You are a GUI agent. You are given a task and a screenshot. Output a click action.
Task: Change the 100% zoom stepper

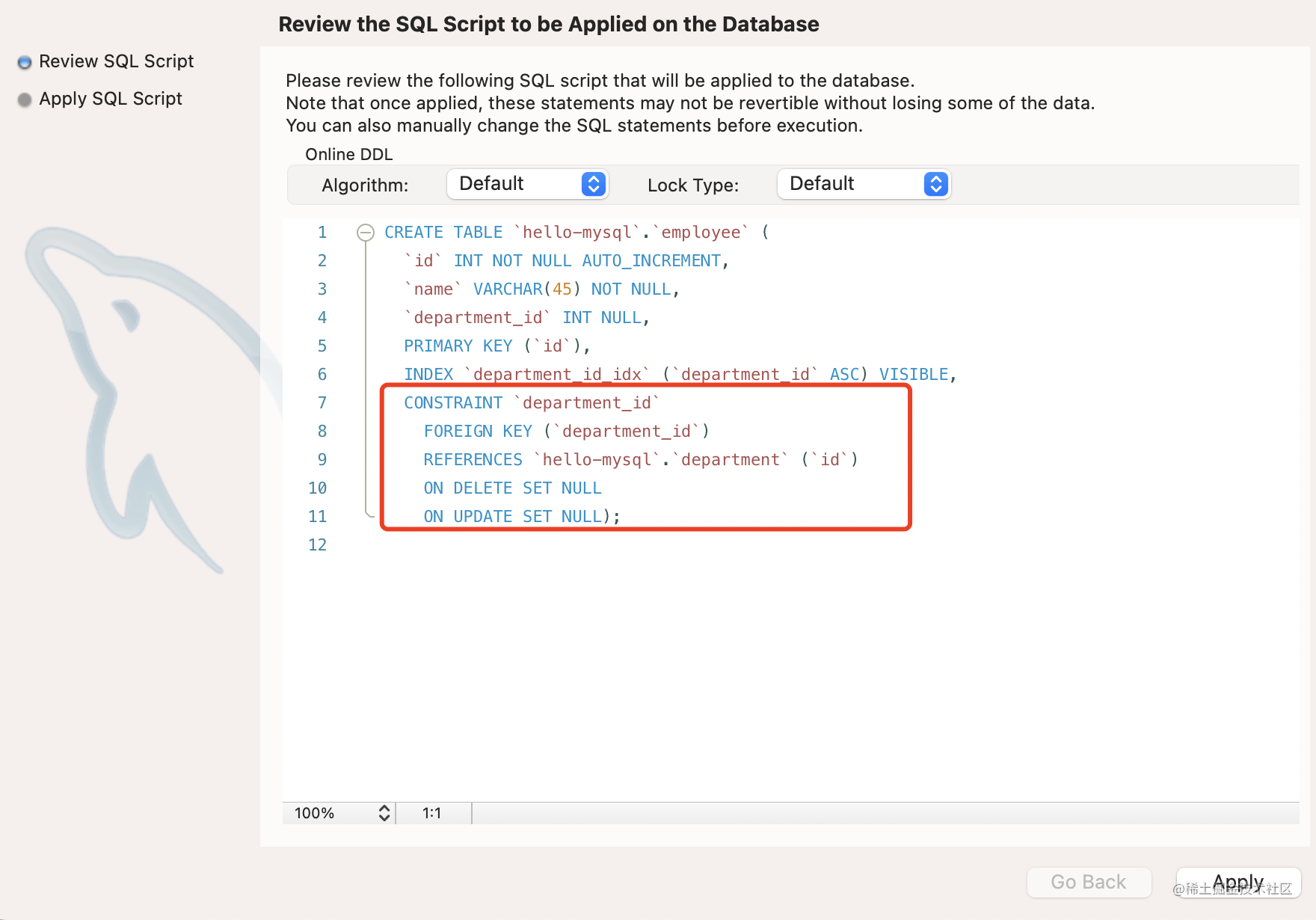(384, 813)
